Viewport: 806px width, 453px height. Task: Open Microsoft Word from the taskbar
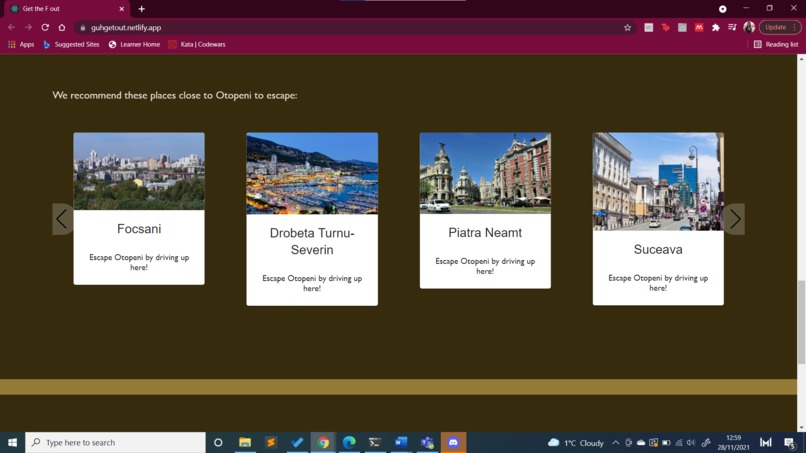401,442
